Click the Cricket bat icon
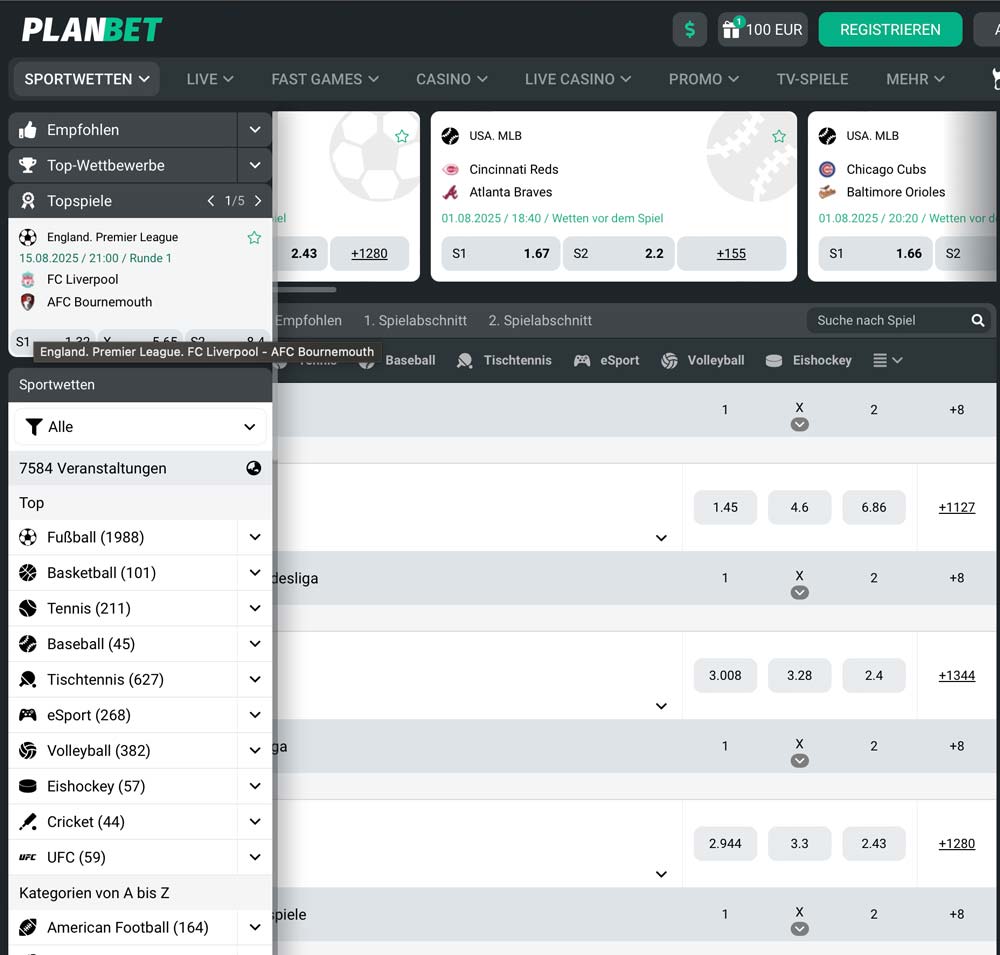This screenshot has width=1000, height=955. [27, 822]
